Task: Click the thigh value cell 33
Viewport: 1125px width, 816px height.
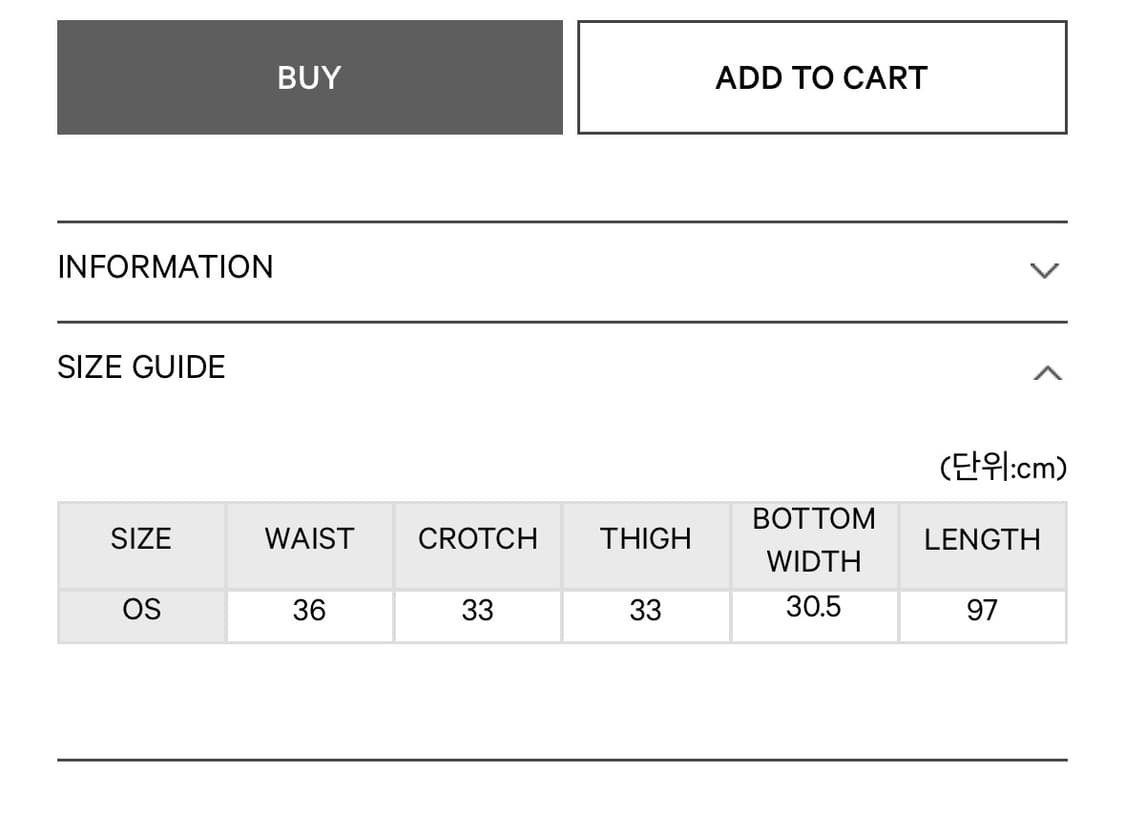Action: [x=646, y=616]
